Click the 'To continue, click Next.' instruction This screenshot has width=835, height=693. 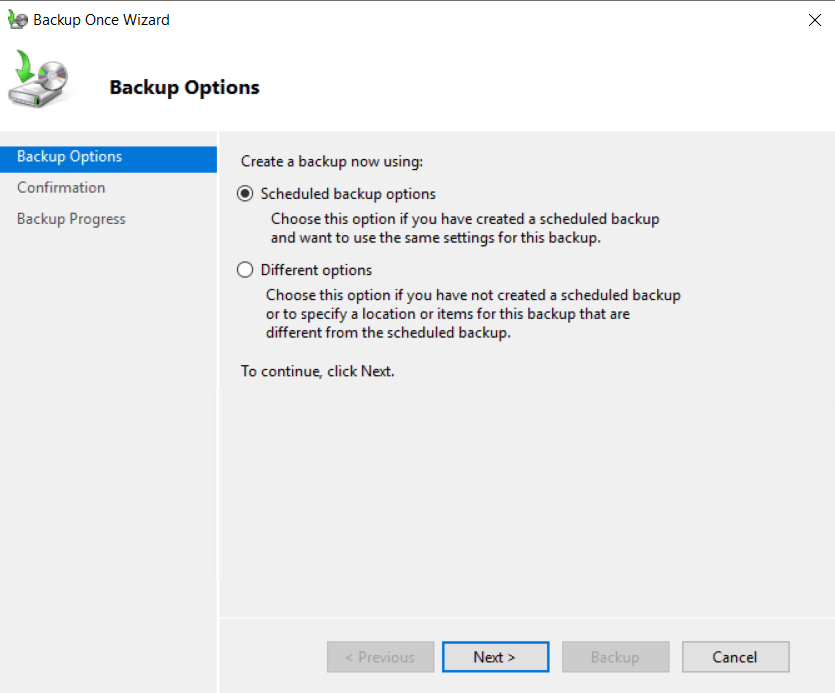click(318, 371)
